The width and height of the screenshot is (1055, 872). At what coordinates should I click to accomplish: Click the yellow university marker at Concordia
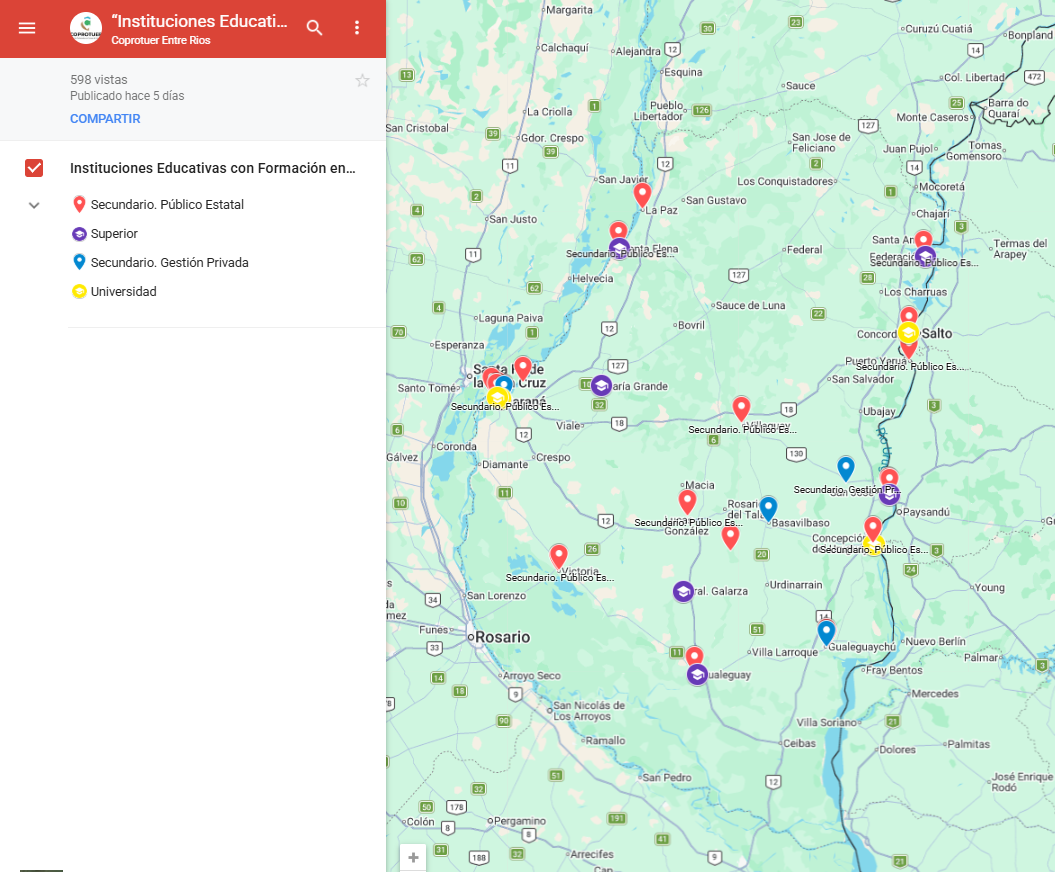point(908,333)
